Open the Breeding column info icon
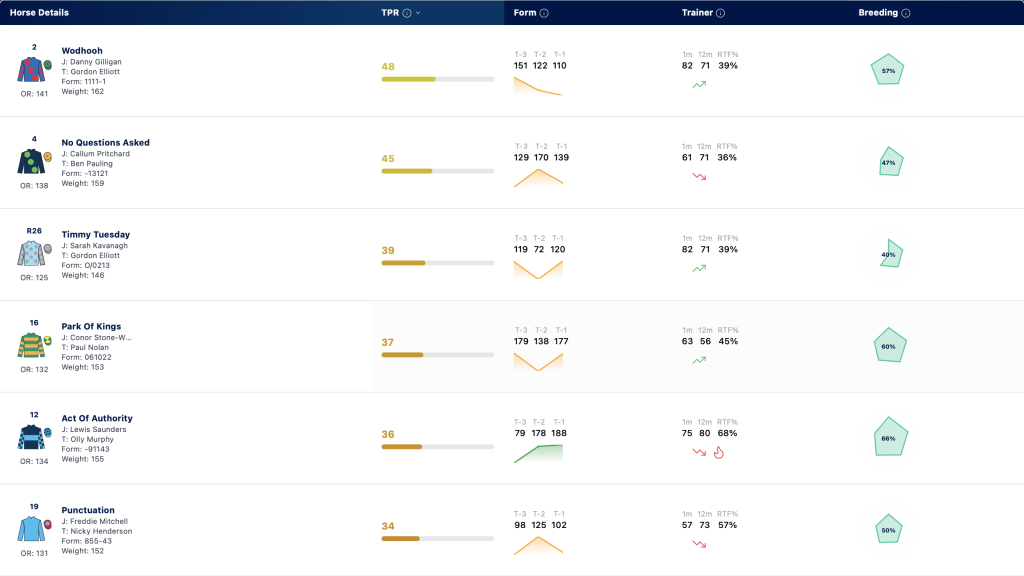This screenshot has height=576, width=1024. pyautogui.click(x=906, y=13)
